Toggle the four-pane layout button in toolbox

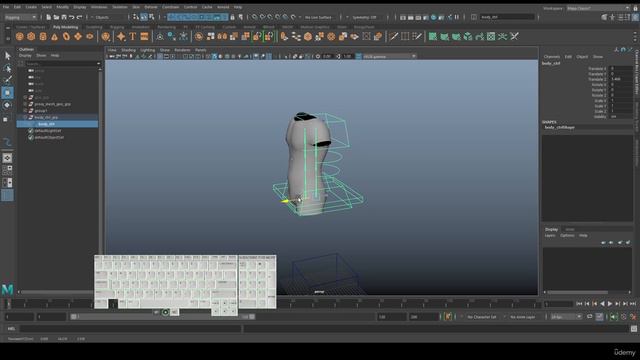tap(7, 170)
